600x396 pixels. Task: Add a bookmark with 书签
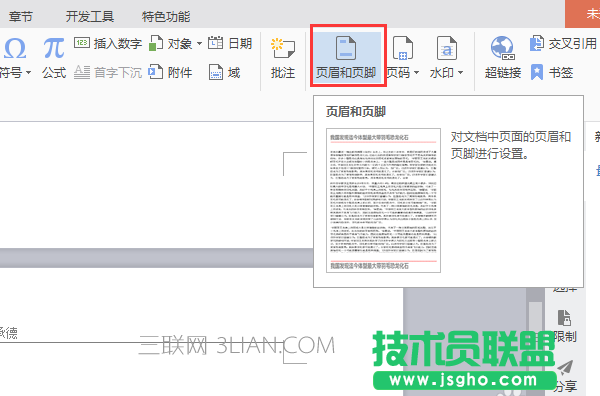[x=552, y=72]
